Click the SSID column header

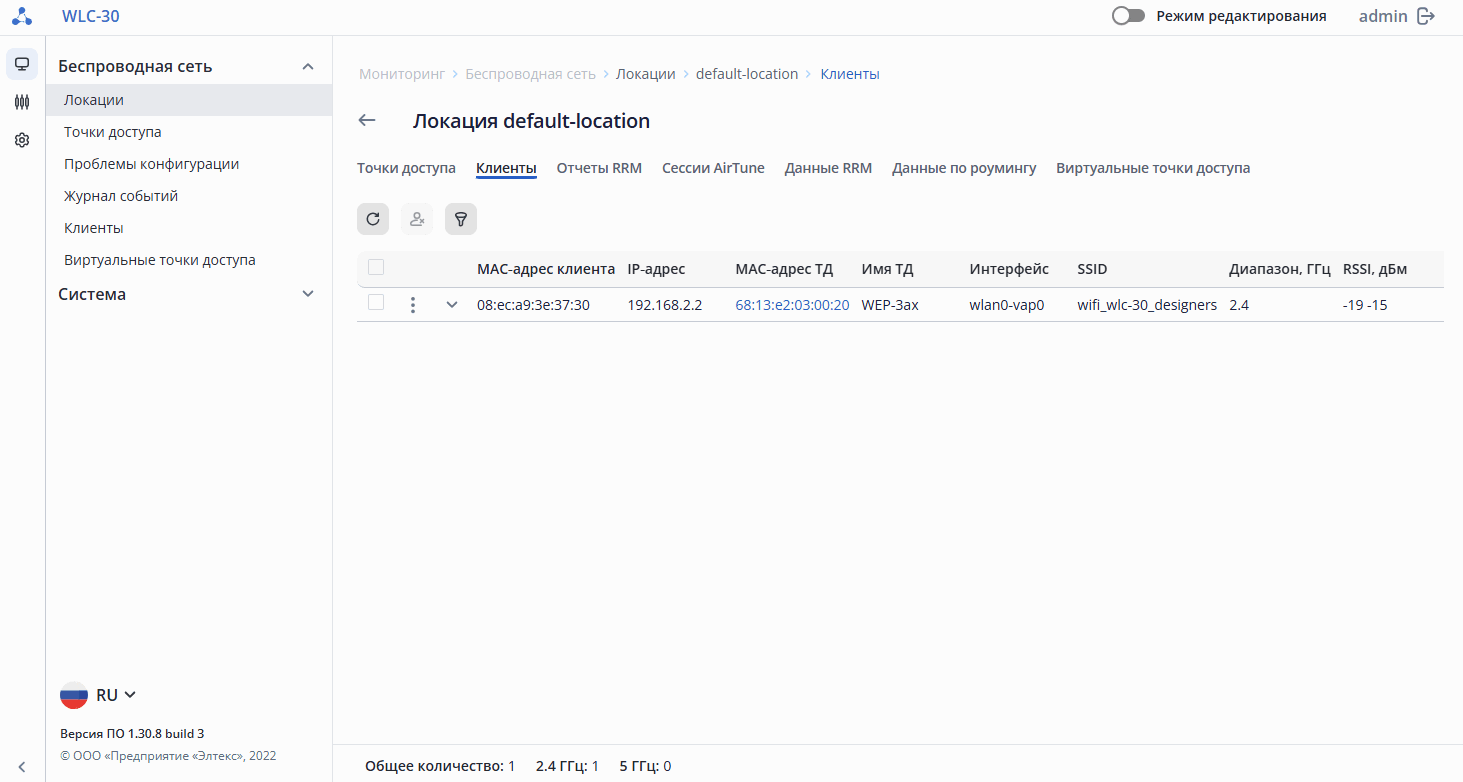point(1092,269)
